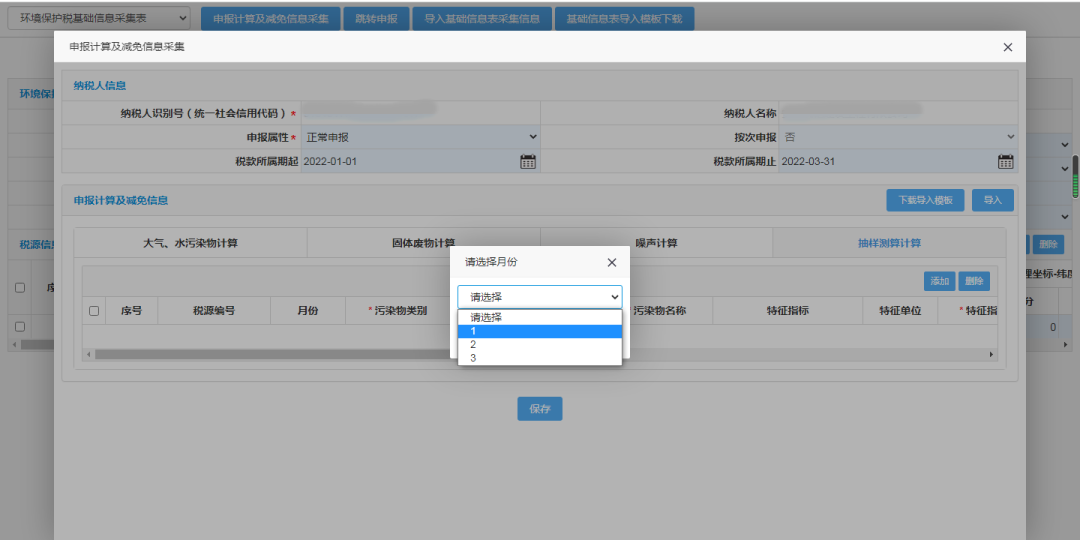Open the 噪声计算 tab
The width and height of the screenshot is (1080, 540).
pos(656,243)
